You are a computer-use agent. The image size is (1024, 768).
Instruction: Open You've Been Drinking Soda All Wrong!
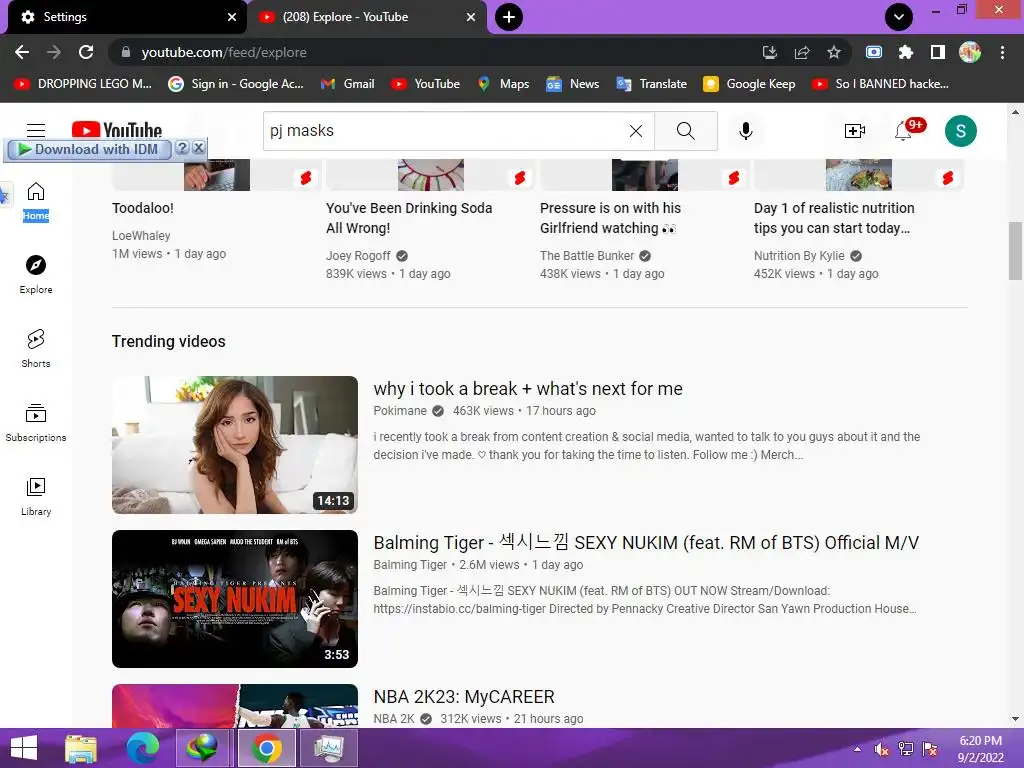pyautogui.click(x=409, y=217)
